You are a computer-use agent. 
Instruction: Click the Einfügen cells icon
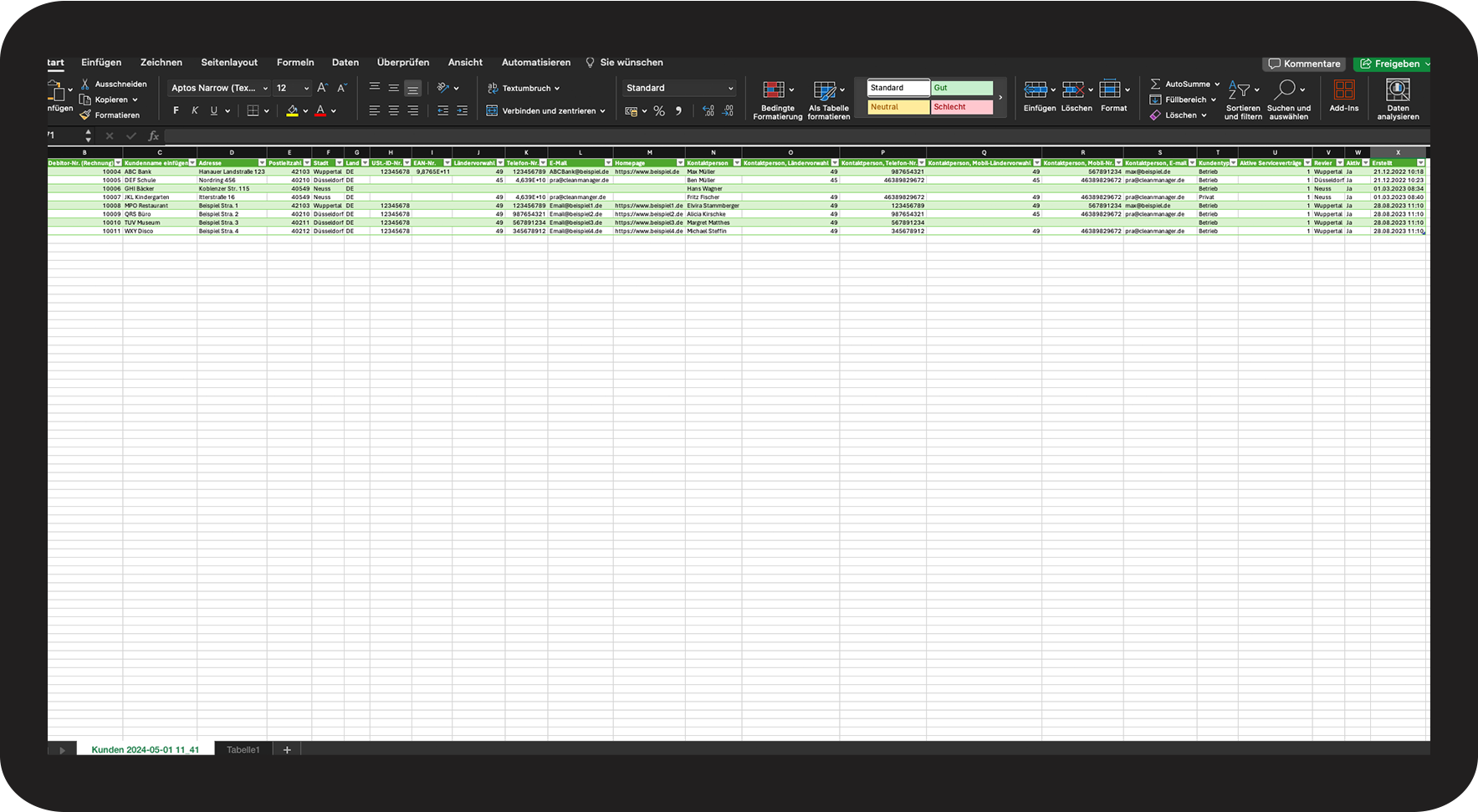(x=1036, y=89)
